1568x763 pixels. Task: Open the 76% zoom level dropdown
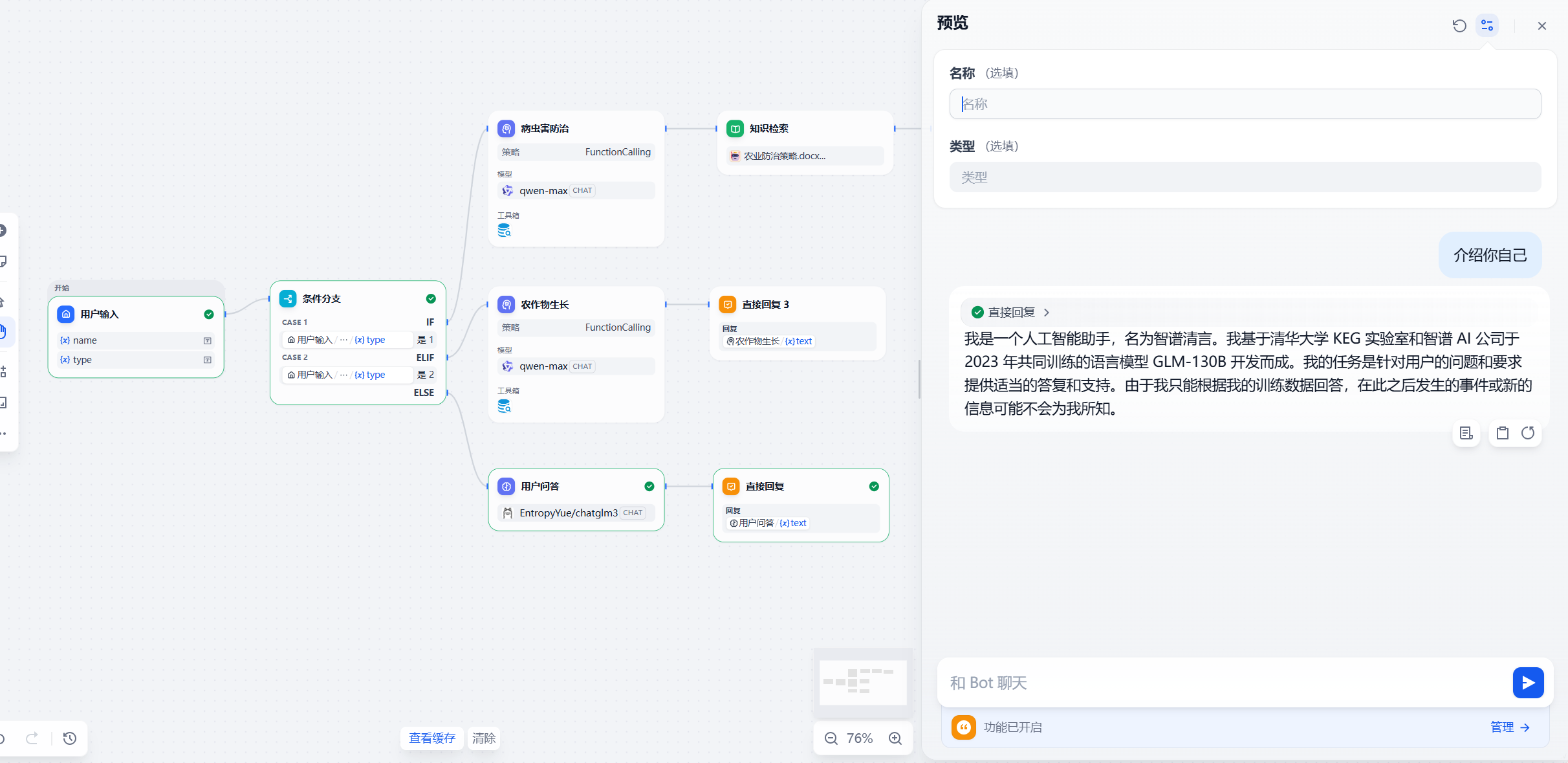tap(860, 738)
